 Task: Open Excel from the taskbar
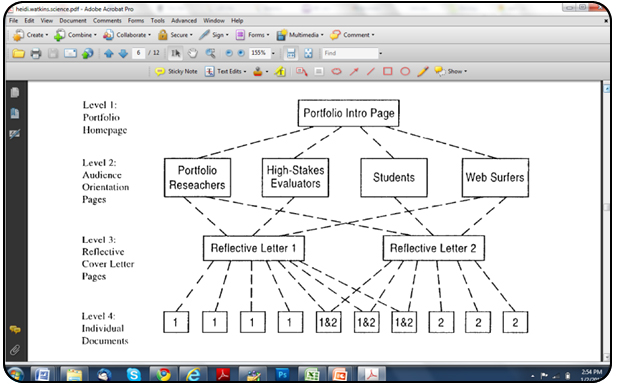[311, 374]
